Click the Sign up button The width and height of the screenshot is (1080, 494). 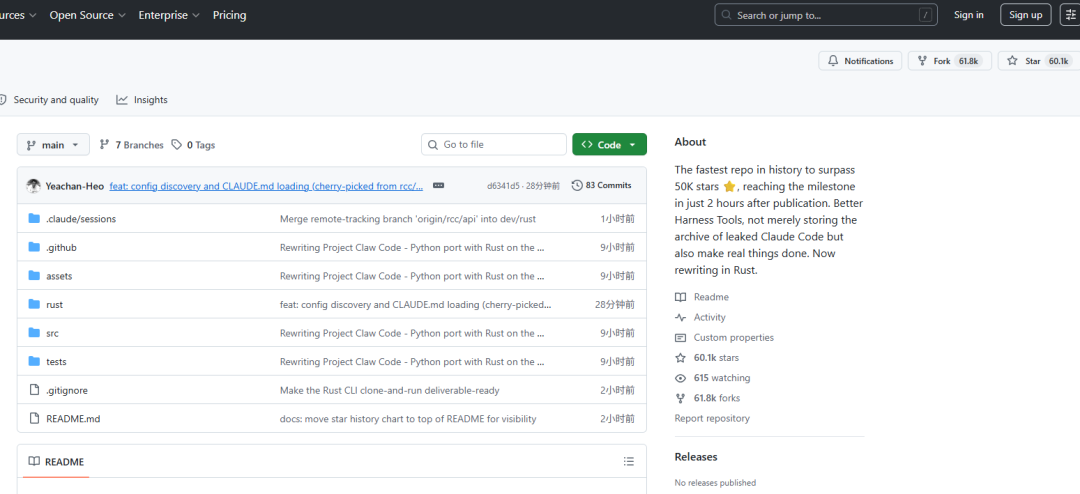pos(1025,15)
